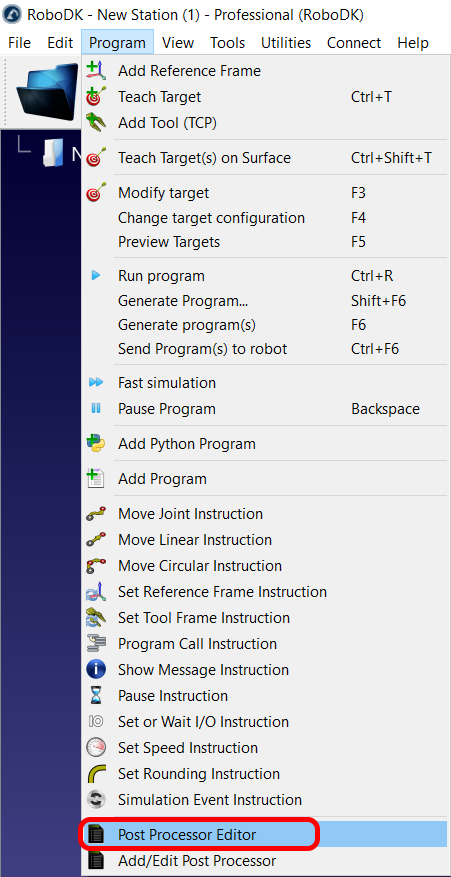Click the station icon in the tree
The width and height of the screenshot is (451, 877).
[x=54, y=153]
